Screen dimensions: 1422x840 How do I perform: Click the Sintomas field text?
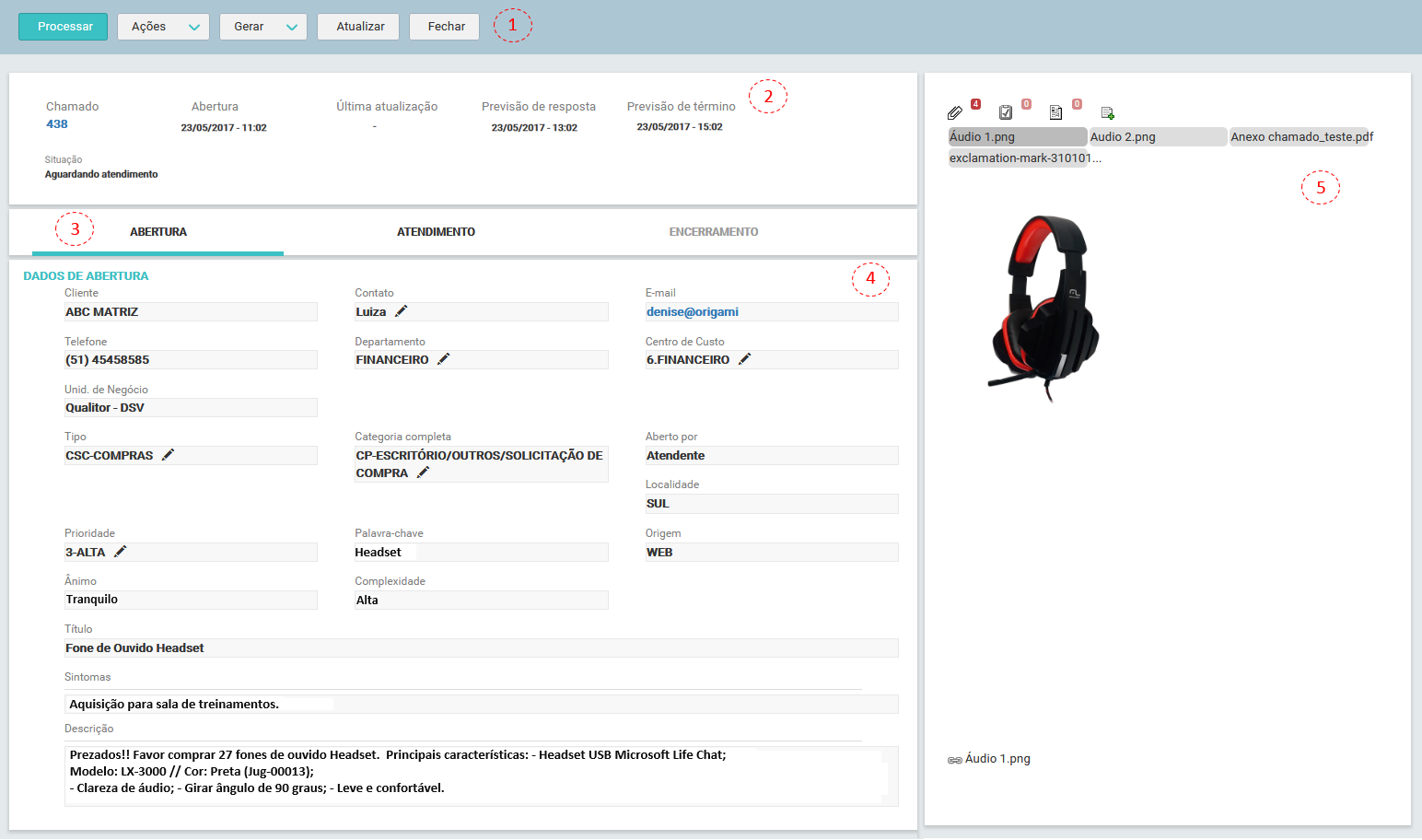[481, 705]
